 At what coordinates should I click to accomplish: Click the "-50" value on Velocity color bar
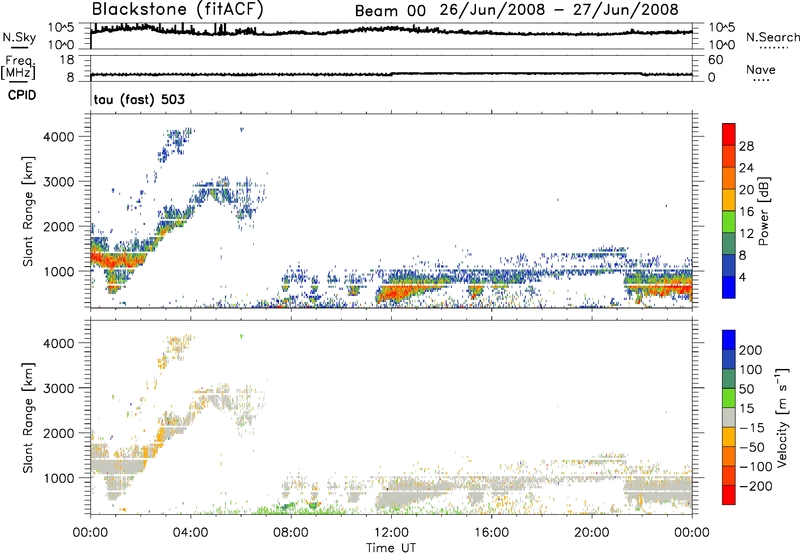(x=752, y=447)
